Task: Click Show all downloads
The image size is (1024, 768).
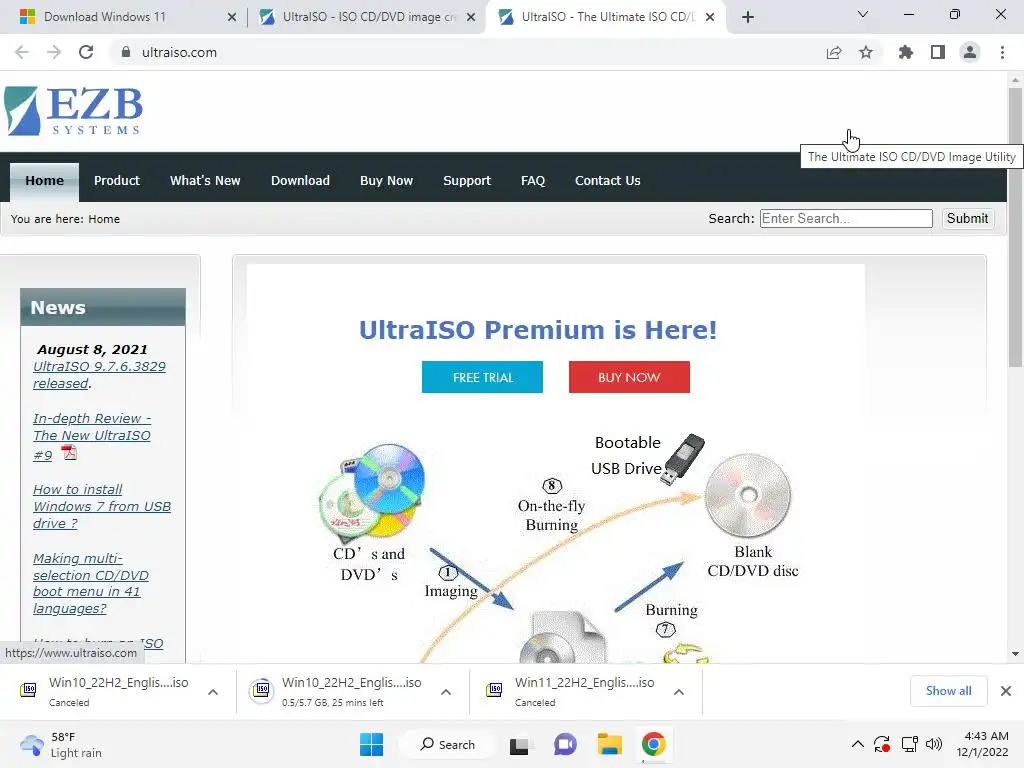Action: coord(948,691)
